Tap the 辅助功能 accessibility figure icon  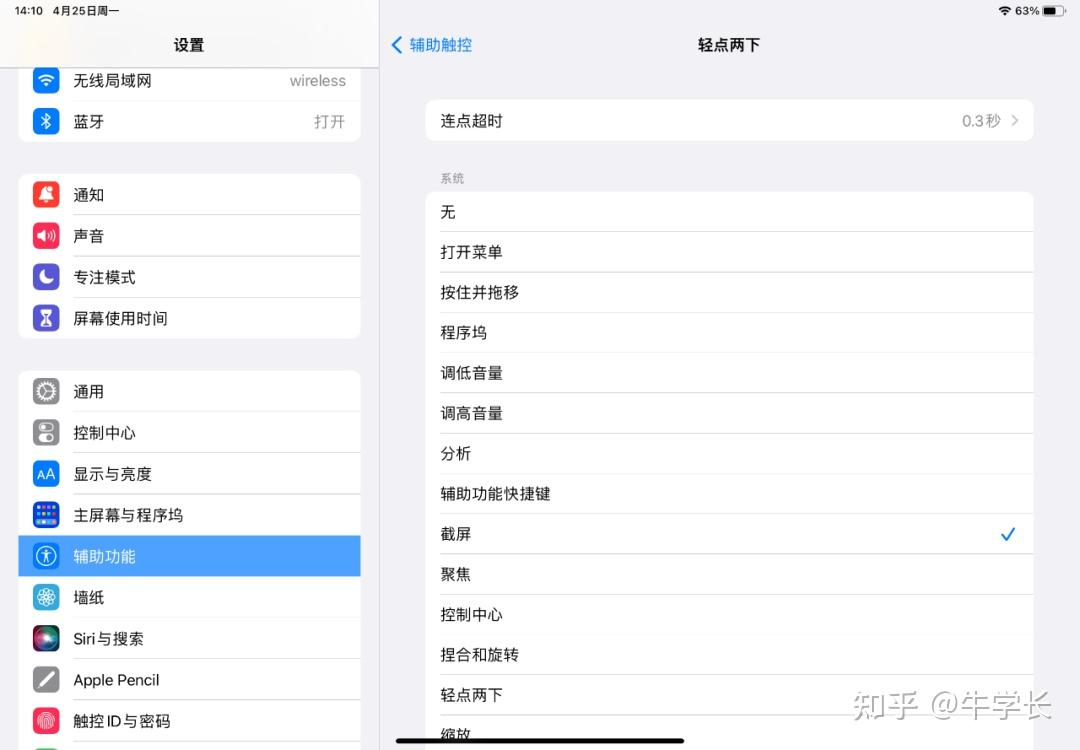coord(45,556)
